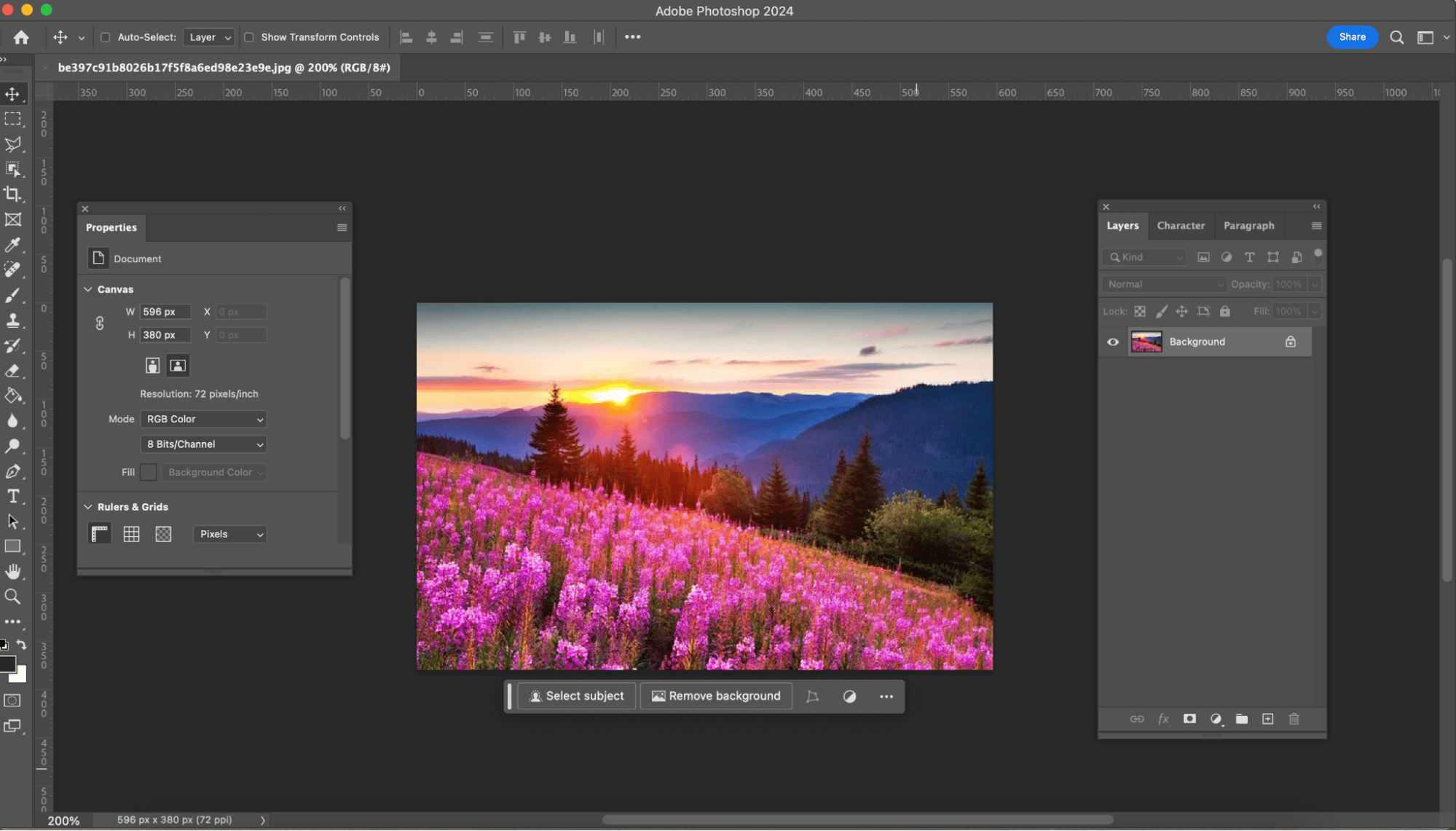Select the Pen tool
Screen dimensions: 1456x831
pyautogui.click(x=12, y=471)
